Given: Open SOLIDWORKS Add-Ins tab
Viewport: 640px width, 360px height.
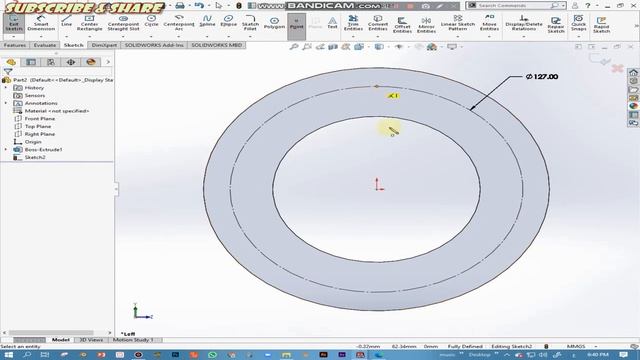Looking at the screenshot, I should (154, 45).
